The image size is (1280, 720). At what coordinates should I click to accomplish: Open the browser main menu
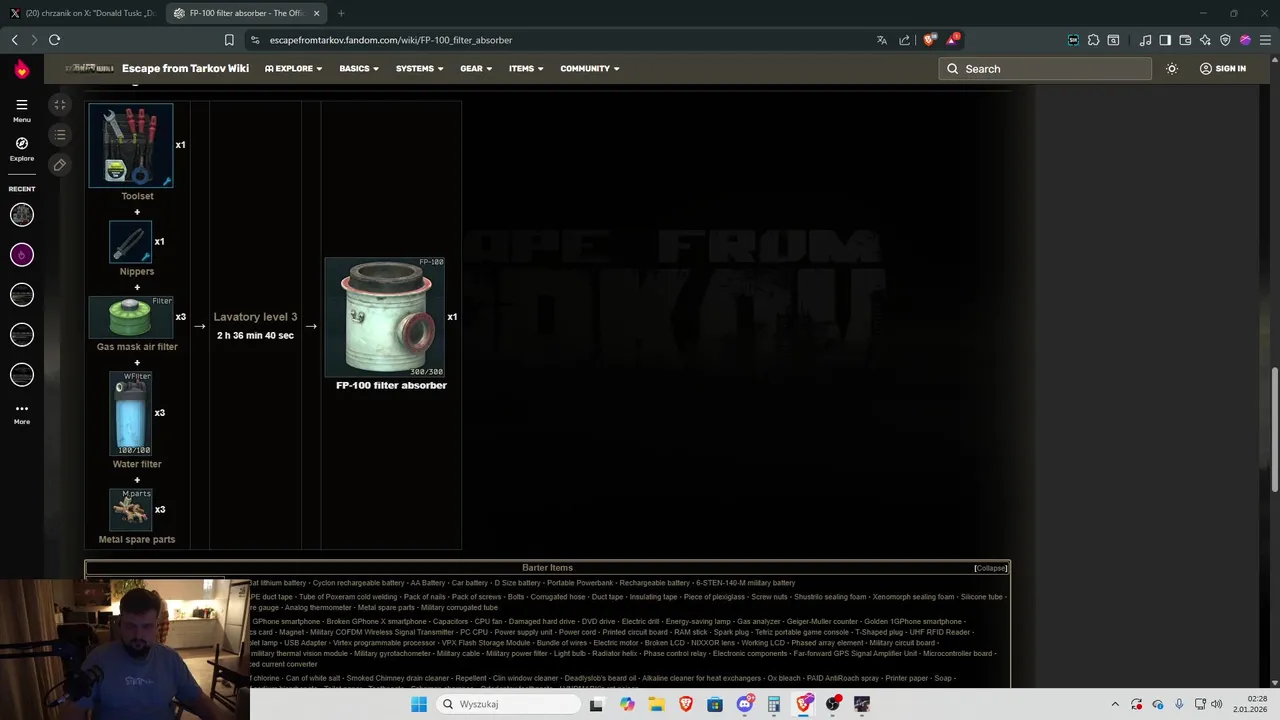click(x=1265, y=40)
